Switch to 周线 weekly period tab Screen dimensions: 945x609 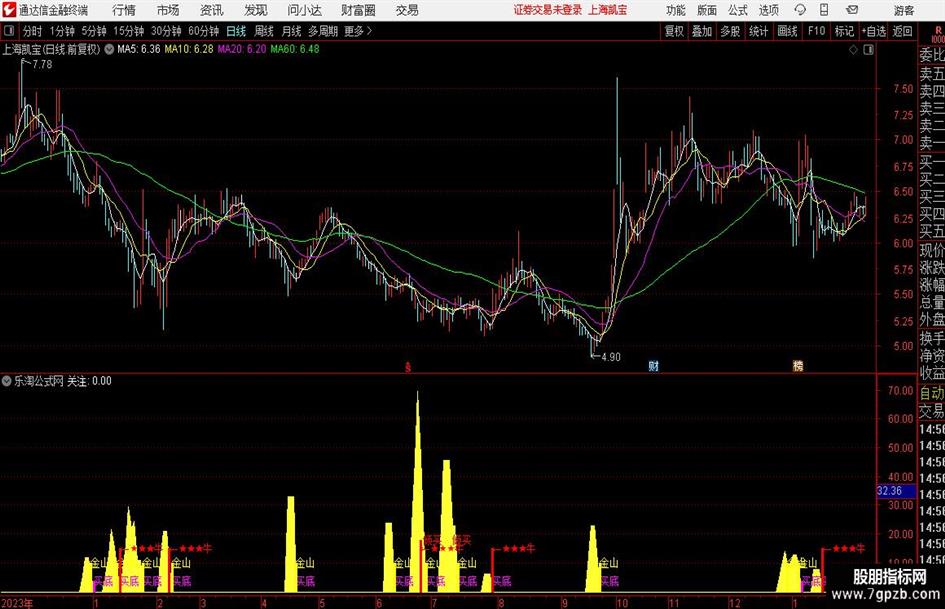[x=264, y=31]
